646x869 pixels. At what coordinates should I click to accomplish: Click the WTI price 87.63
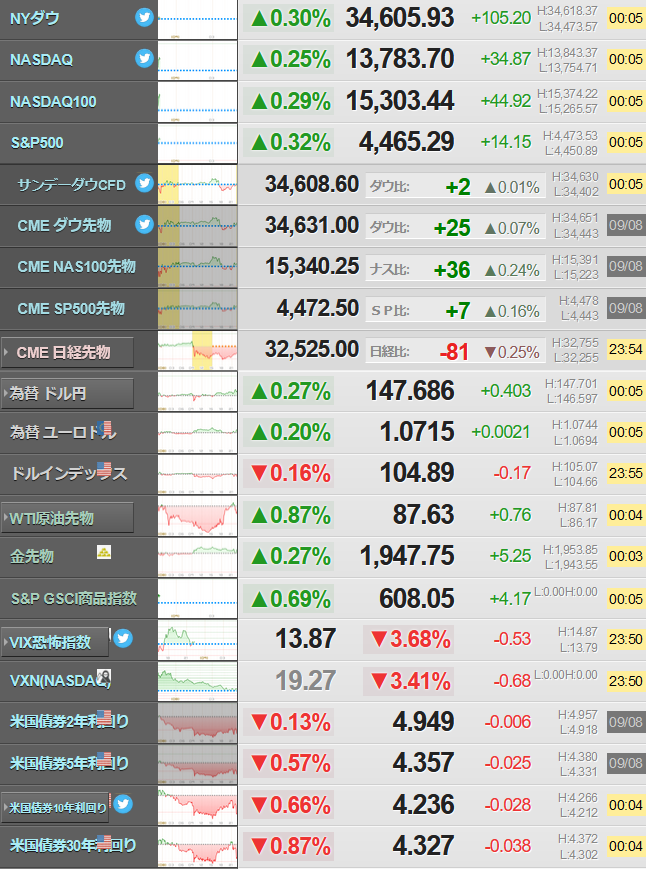tap(424, 515)
